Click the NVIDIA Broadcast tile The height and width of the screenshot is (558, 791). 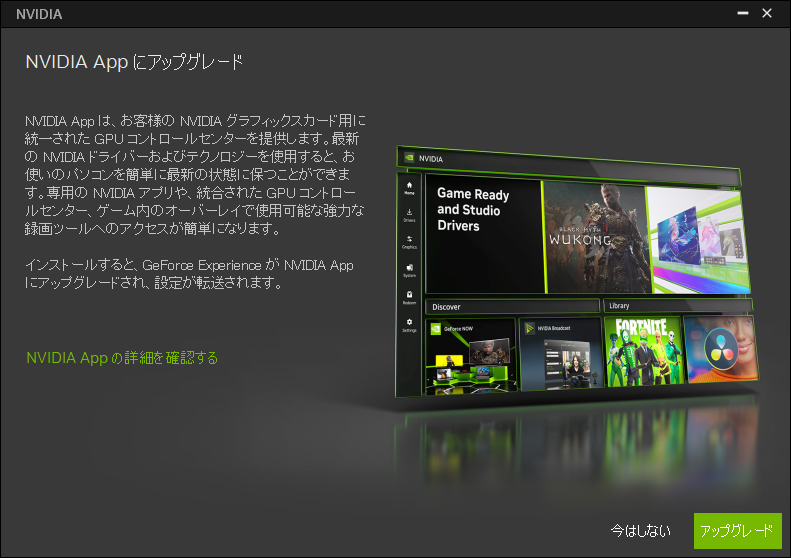[560, 354]
